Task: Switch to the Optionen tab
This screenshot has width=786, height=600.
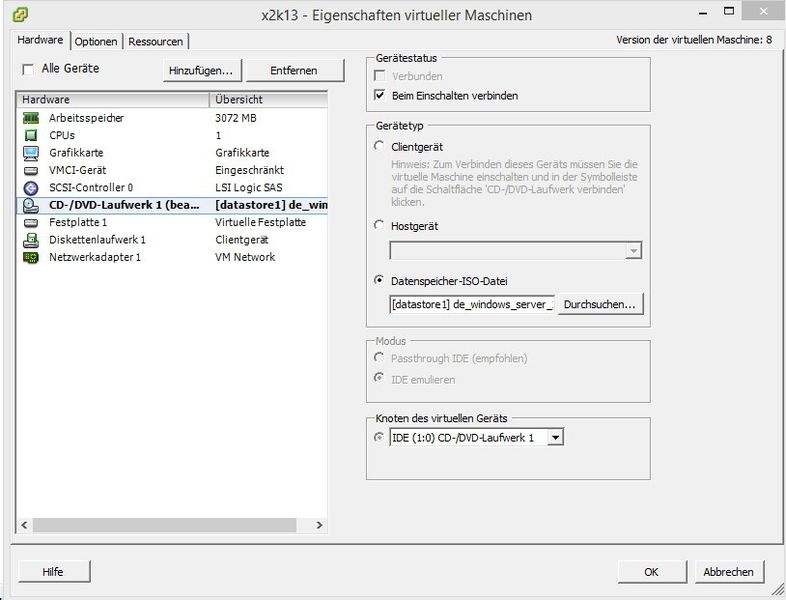Action: pos(96,42)
